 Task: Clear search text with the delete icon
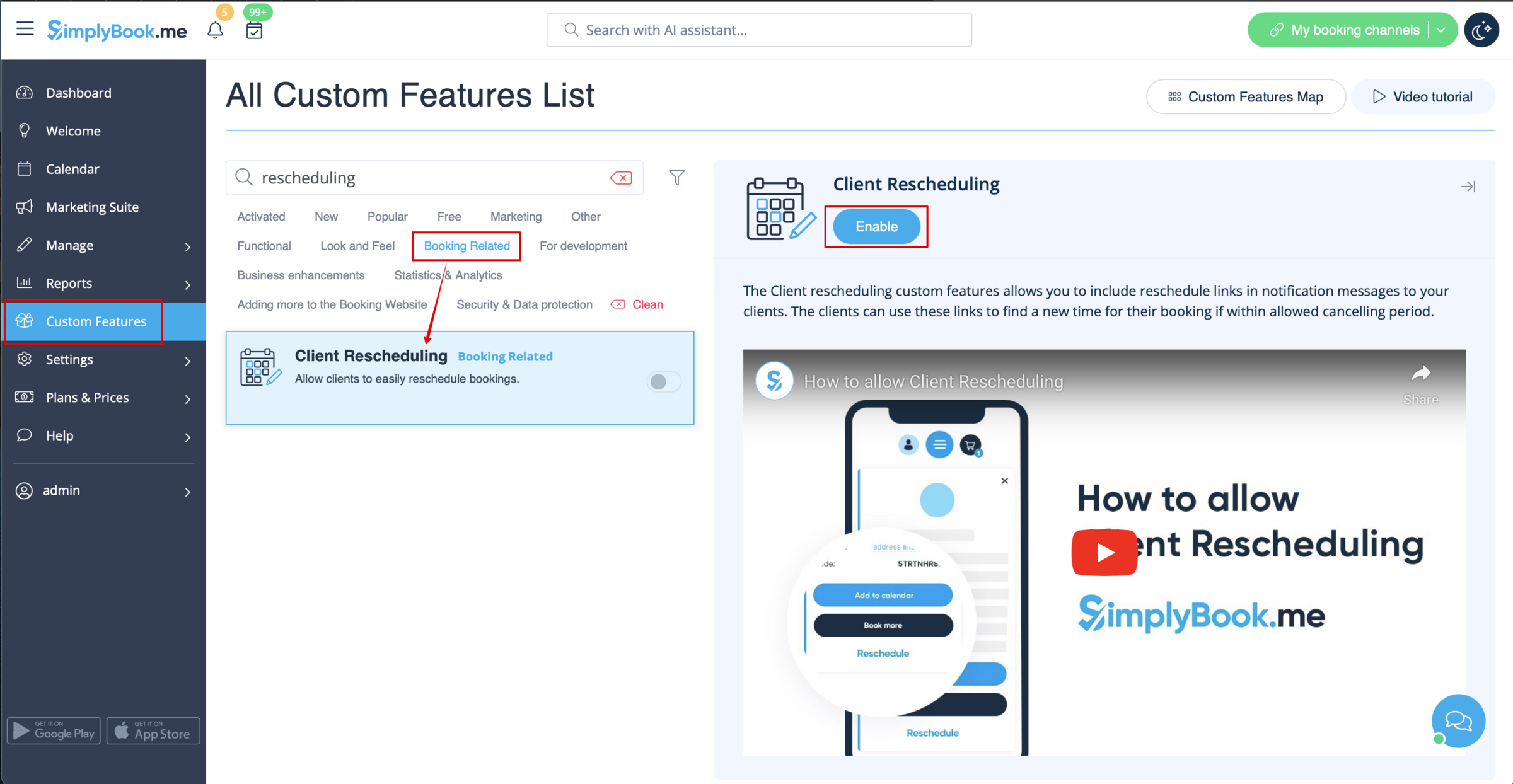tap(622, 178)
